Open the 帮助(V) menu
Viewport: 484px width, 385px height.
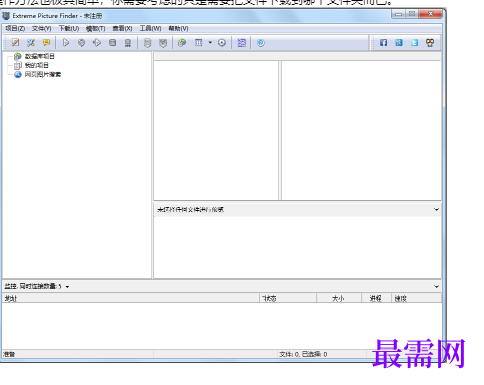pyautogui.click(x=178, y=28)
